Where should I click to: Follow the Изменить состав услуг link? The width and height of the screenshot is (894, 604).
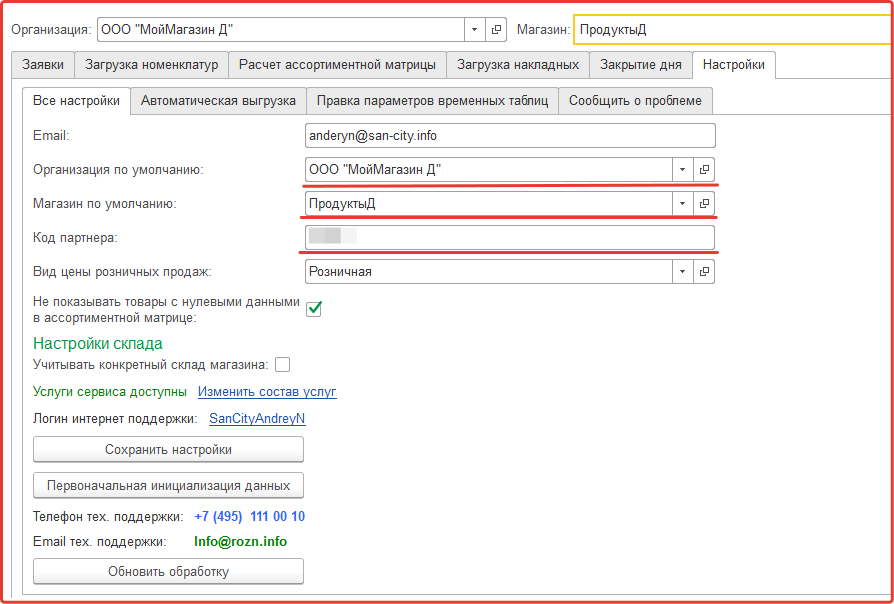[x=267, y=392]
